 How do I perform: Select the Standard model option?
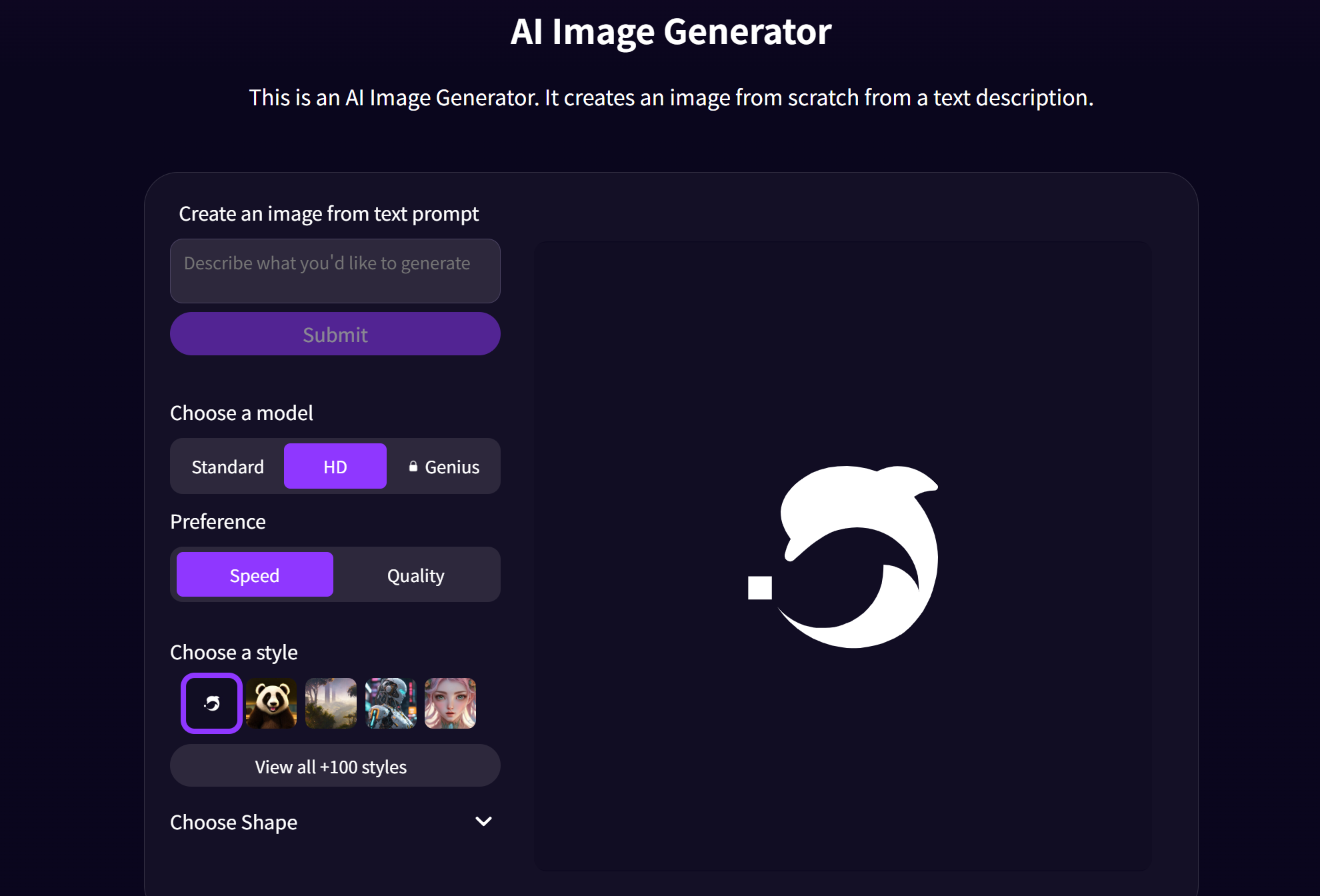coord(227,467)
